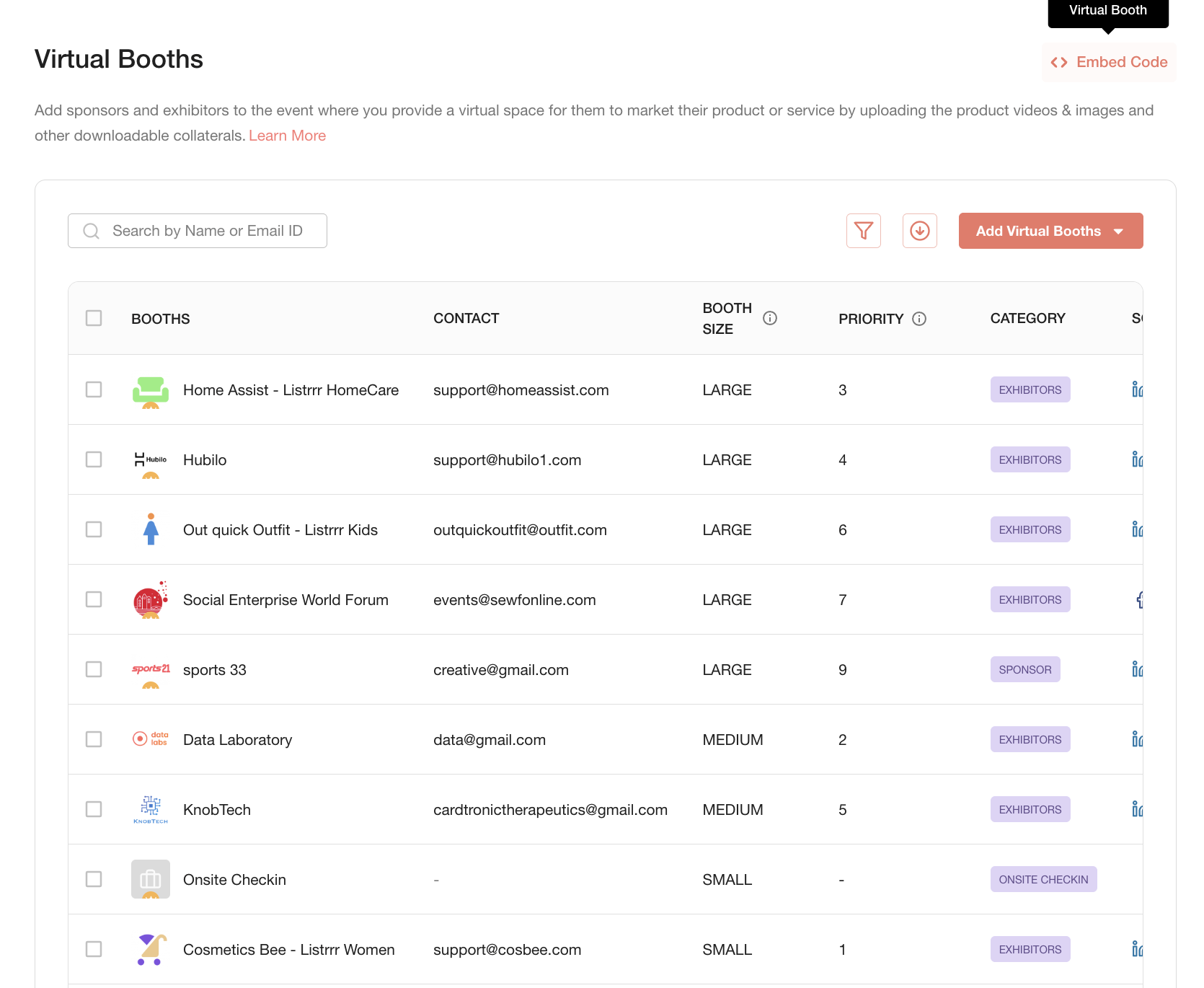Click the CATEGORY column header

pos(1028,318)
